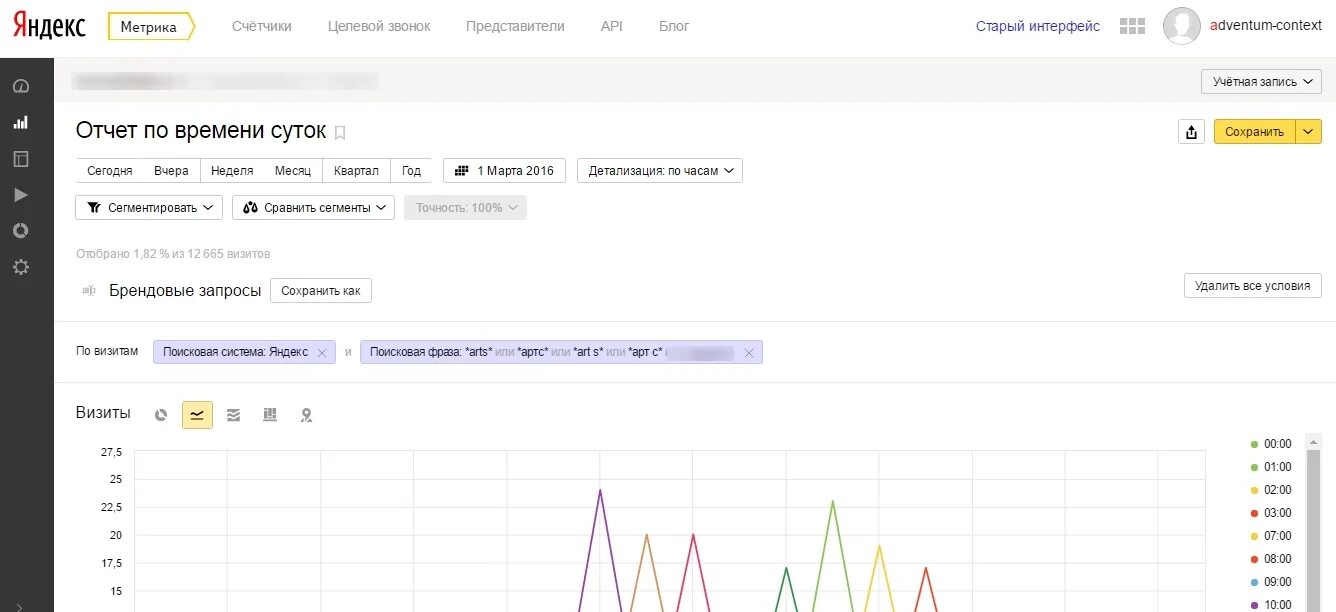1336x612 pixels.
Task: Open the Webvisor play icon in sidebar
Action: [21, 195]
